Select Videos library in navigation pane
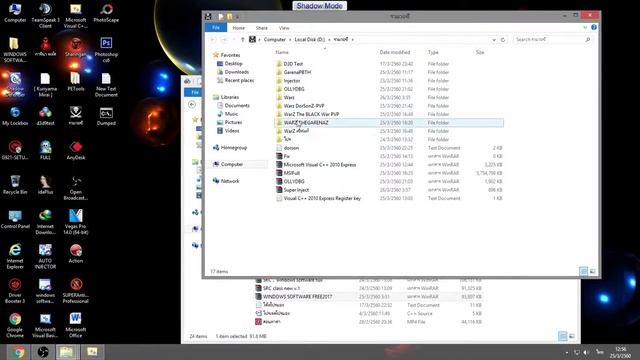The width and height of the screenshot is (640, 360). (232, 131)
